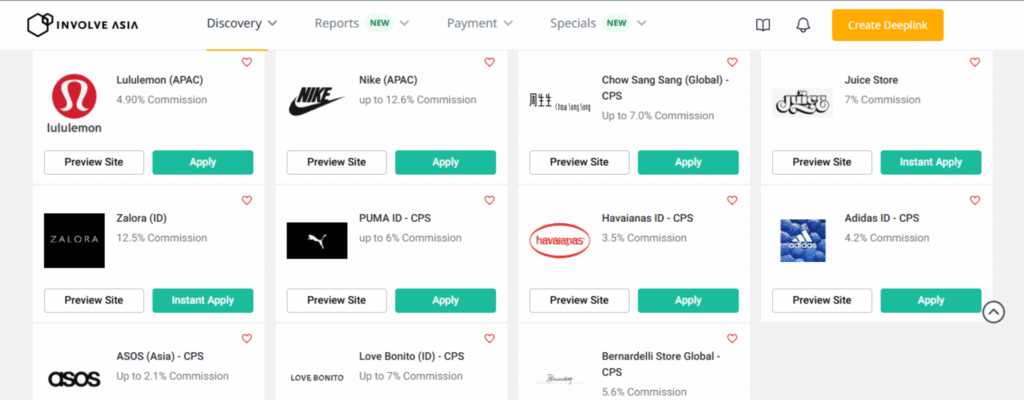The width and height of the screenshot is (1024, 400).
Task: Click the Havaianas brand logo
Action: [x=559, y=240]
